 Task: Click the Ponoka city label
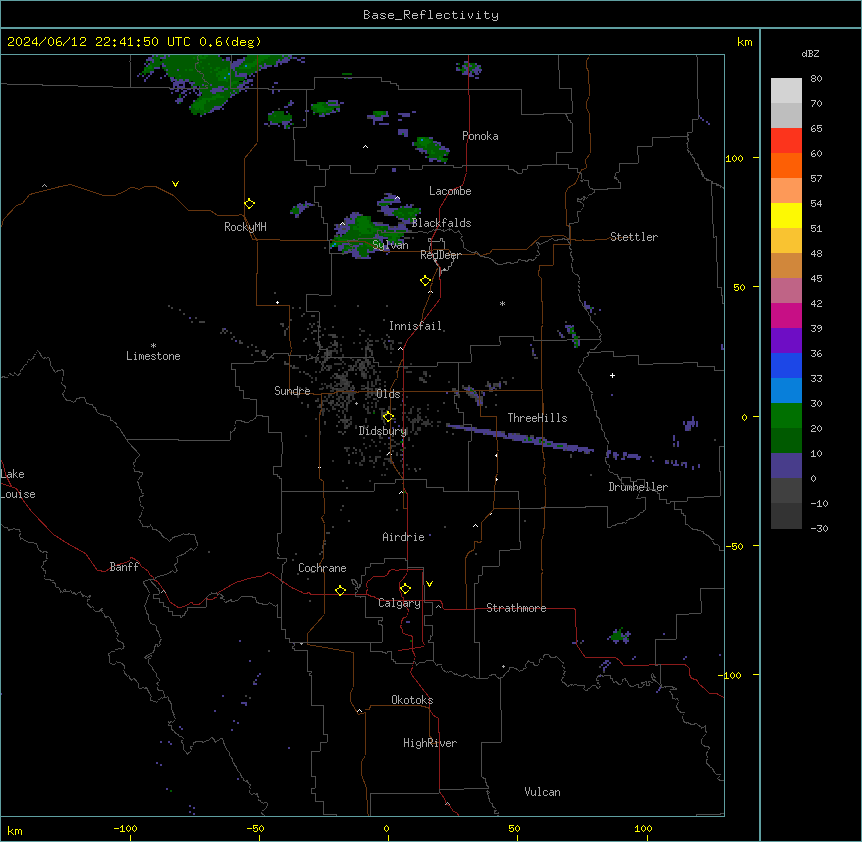pyautogui.click(x=480, y=136)
